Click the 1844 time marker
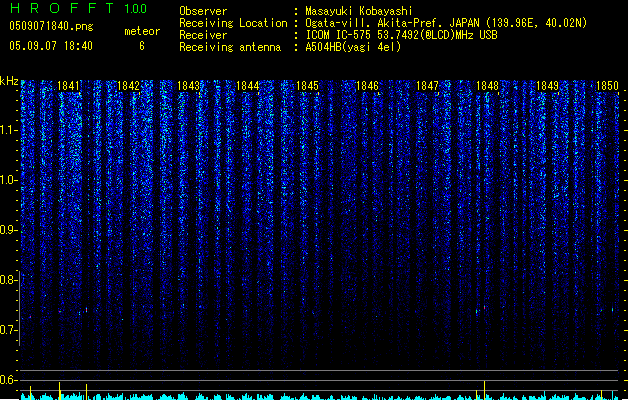The height and width of the screenshot is (400, 629). click(248, 86)
